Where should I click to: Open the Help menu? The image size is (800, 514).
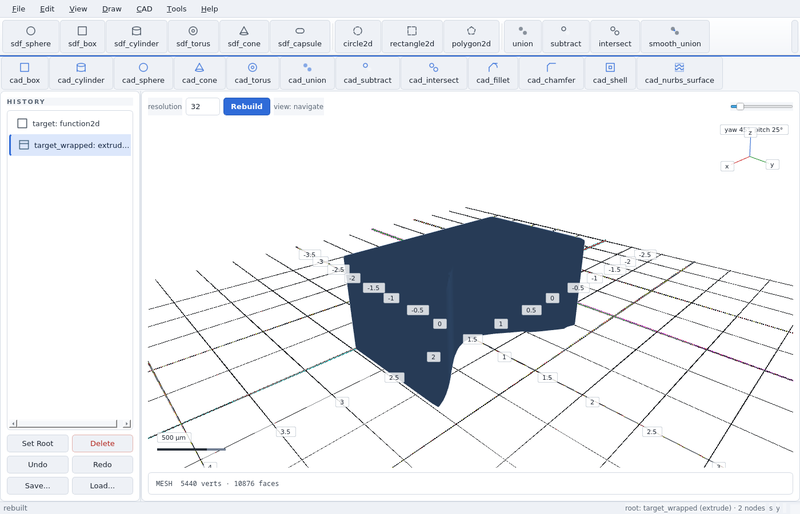(x=209, y=9)
